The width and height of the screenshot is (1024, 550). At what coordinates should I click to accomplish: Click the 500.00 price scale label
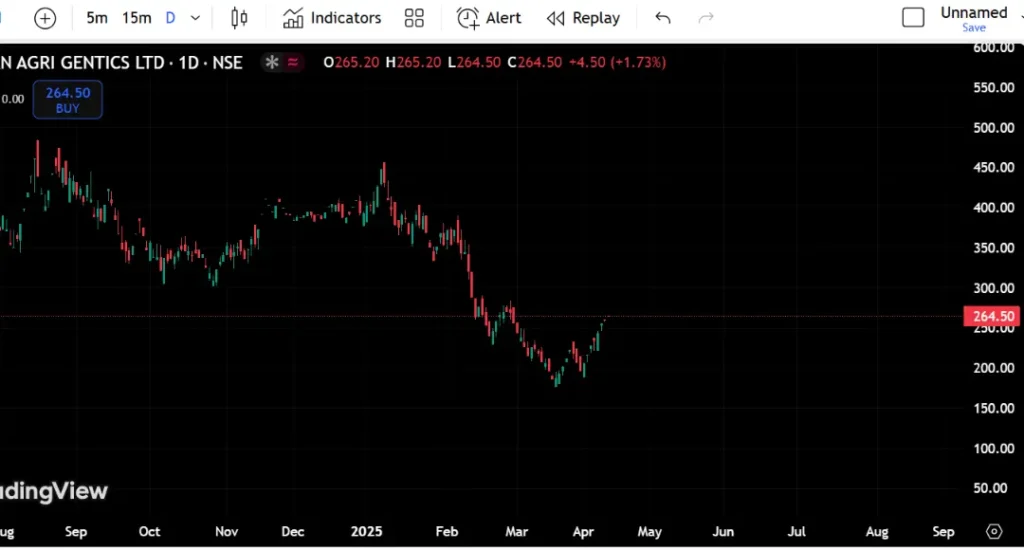pyautogui.click(x=993, y=127)
